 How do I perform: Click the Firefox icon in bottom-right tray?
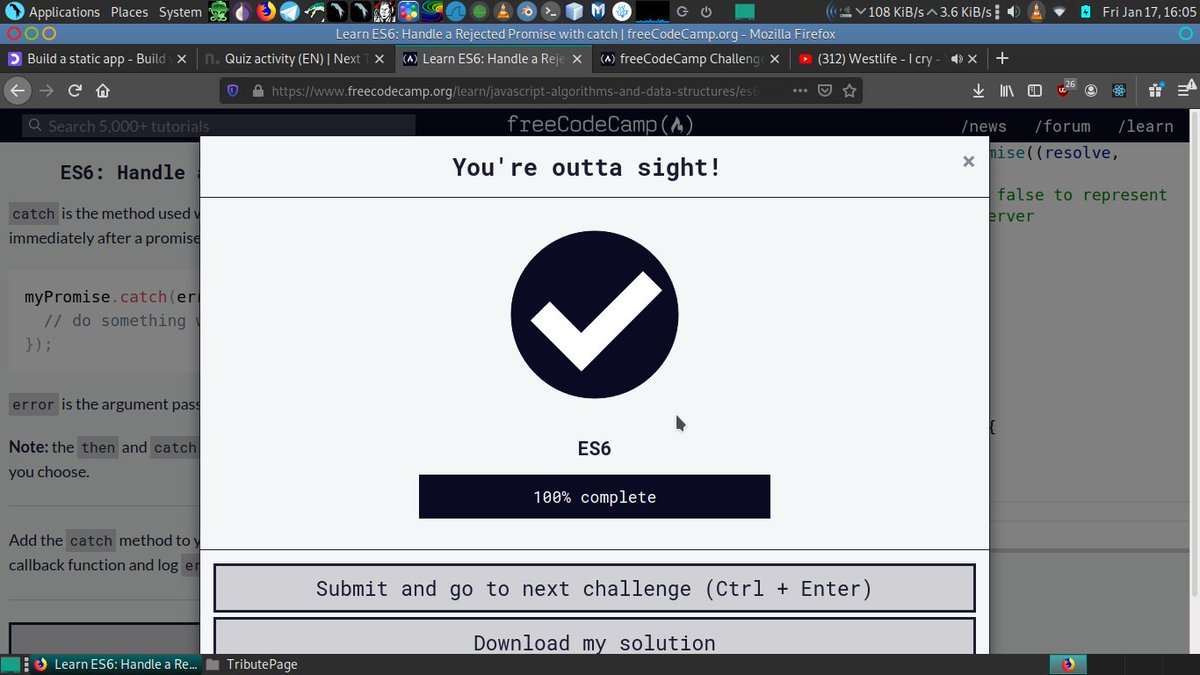(1067, 664)
